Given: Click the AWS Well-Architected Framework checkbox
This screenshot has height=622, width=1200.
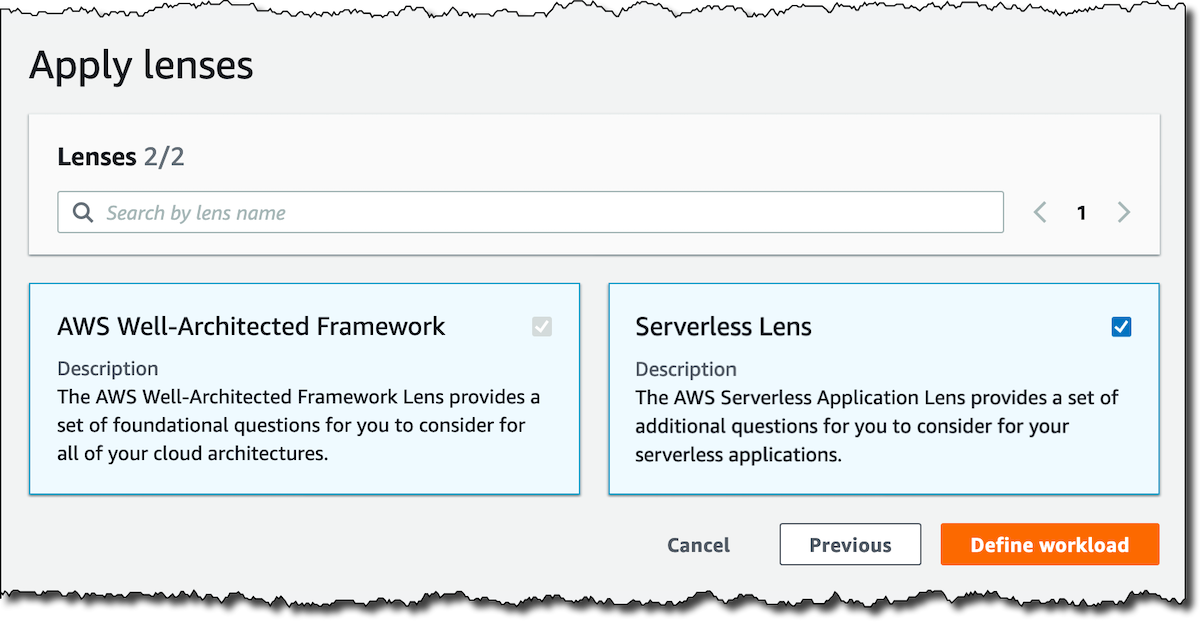Looking at the screenshot, I should pos(541,327).
